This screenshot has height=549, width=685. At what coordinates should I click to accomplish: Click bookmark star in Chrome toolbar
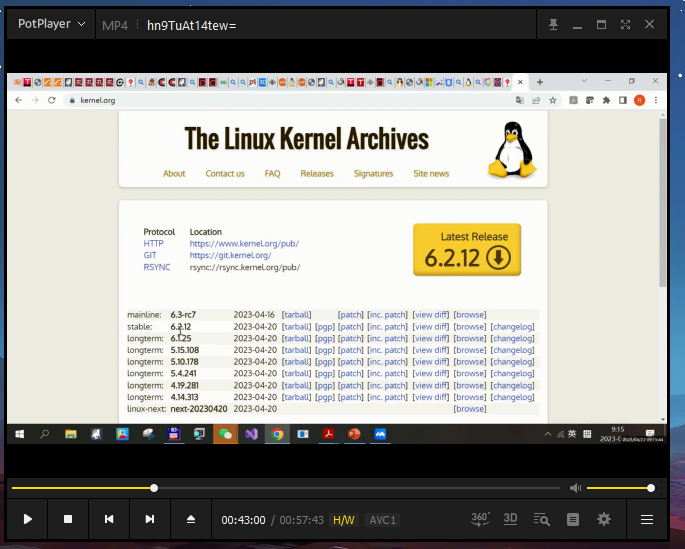click(553, 100)
